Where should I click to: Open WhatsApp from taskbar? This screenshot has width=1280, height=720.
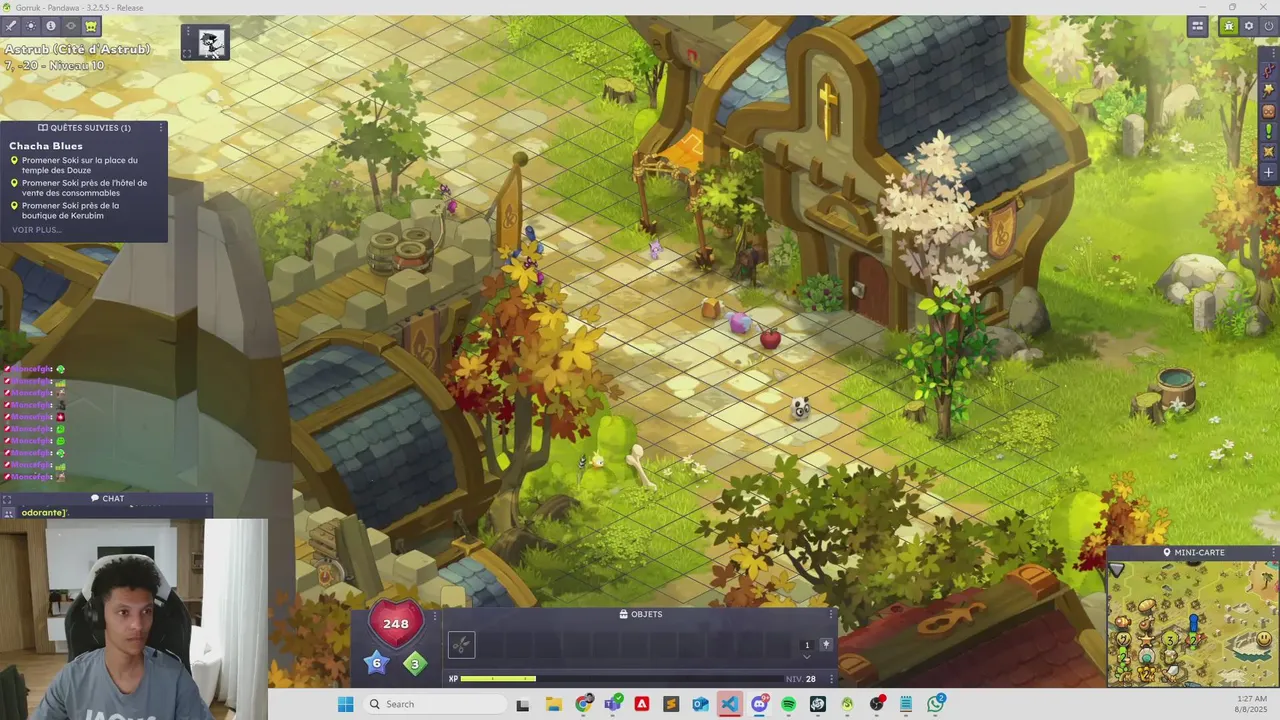pyautogui.click(x=935, y=704)
